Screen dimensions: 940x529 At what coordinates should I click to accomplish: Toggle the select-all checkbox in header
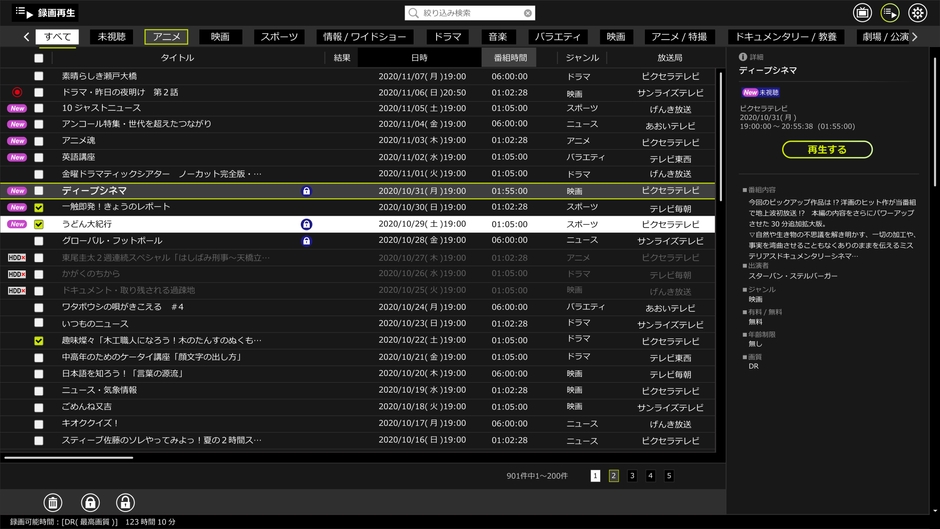click(39, 58)
